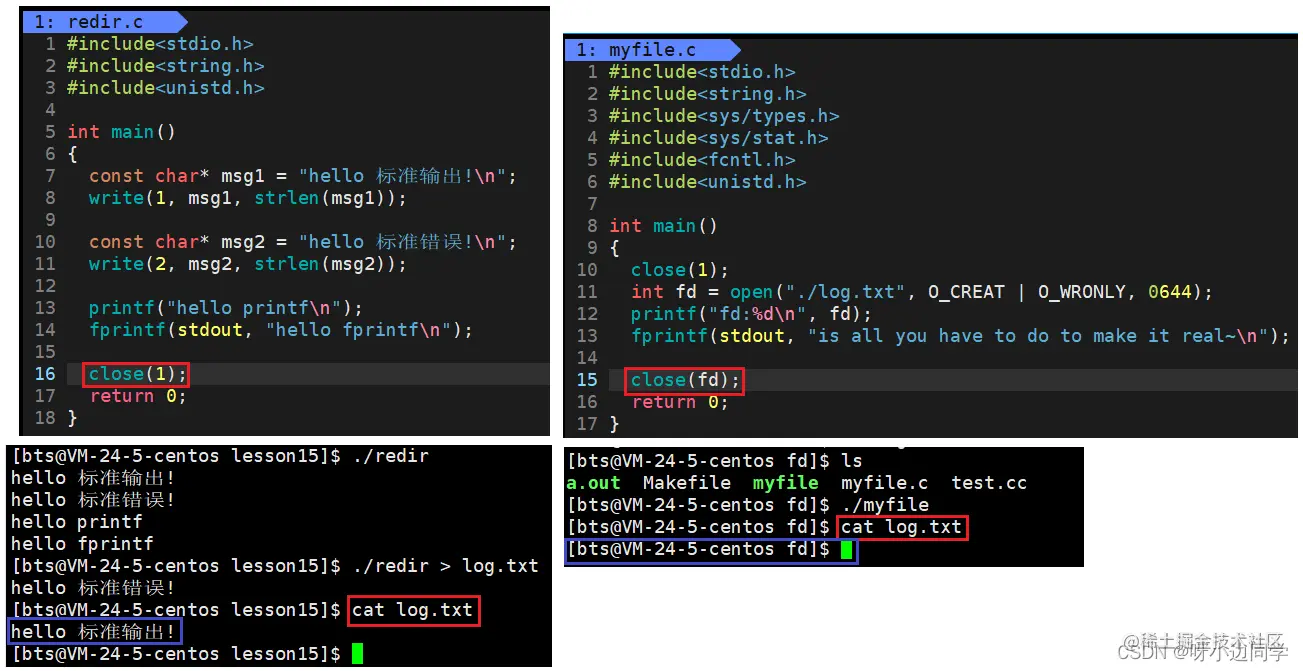Click the write(1, msg1, strlen(msg1)) line

coord(248,198)
